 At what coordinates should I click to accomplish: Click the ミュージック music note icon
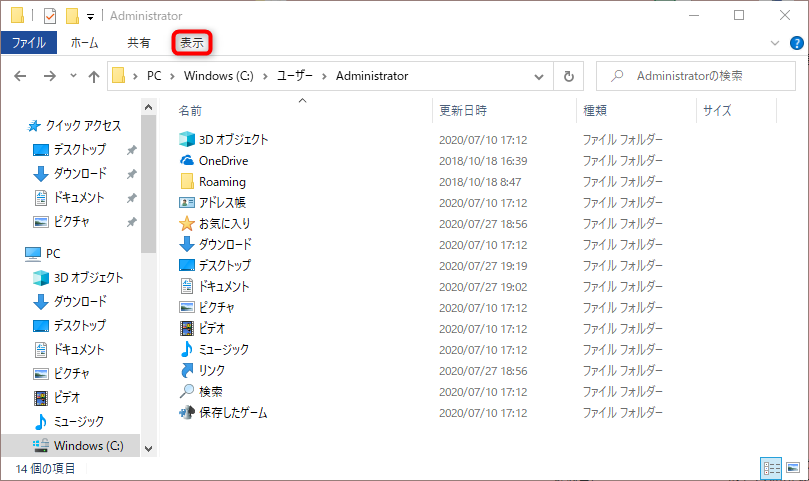tap(187, 349)
